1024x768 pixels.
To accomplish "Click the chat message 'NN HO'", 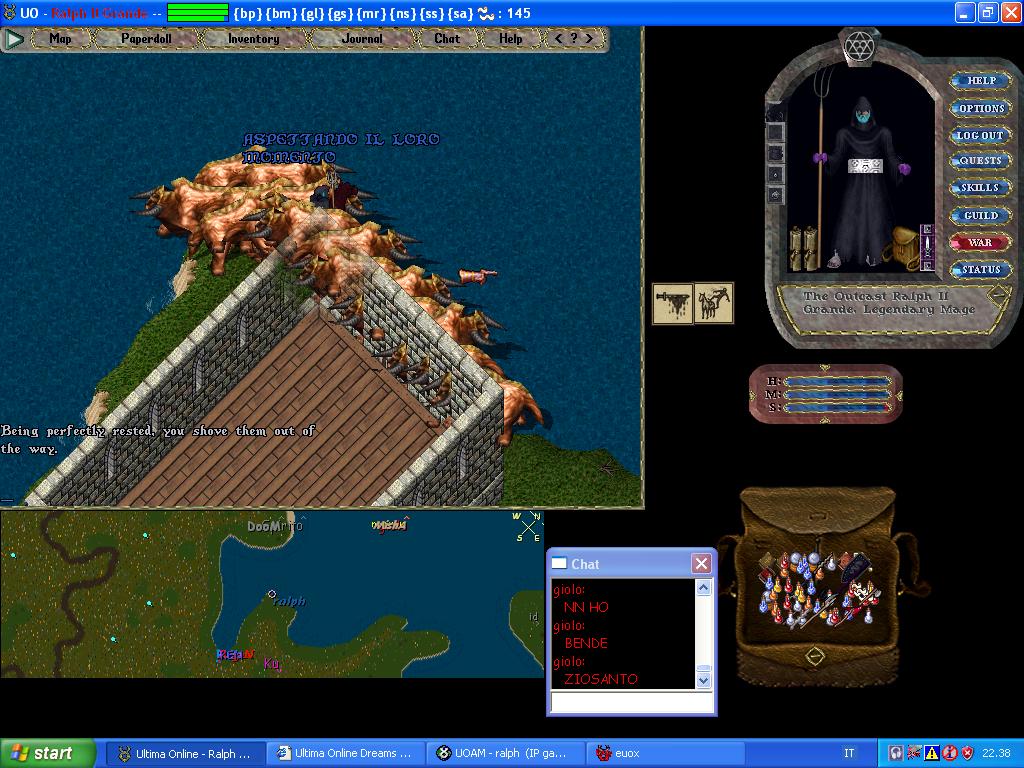I will (586, 607).
